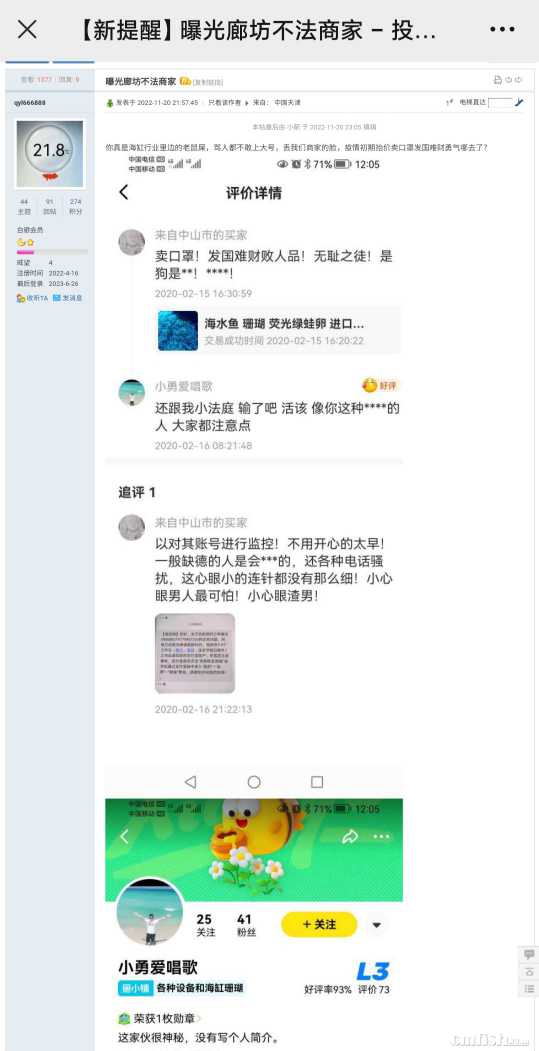The height and width of the screenshot is (1051, 539).
Task: Open the SMS screenshot thumbnail in 追评
Action: (x=195, y=653)
